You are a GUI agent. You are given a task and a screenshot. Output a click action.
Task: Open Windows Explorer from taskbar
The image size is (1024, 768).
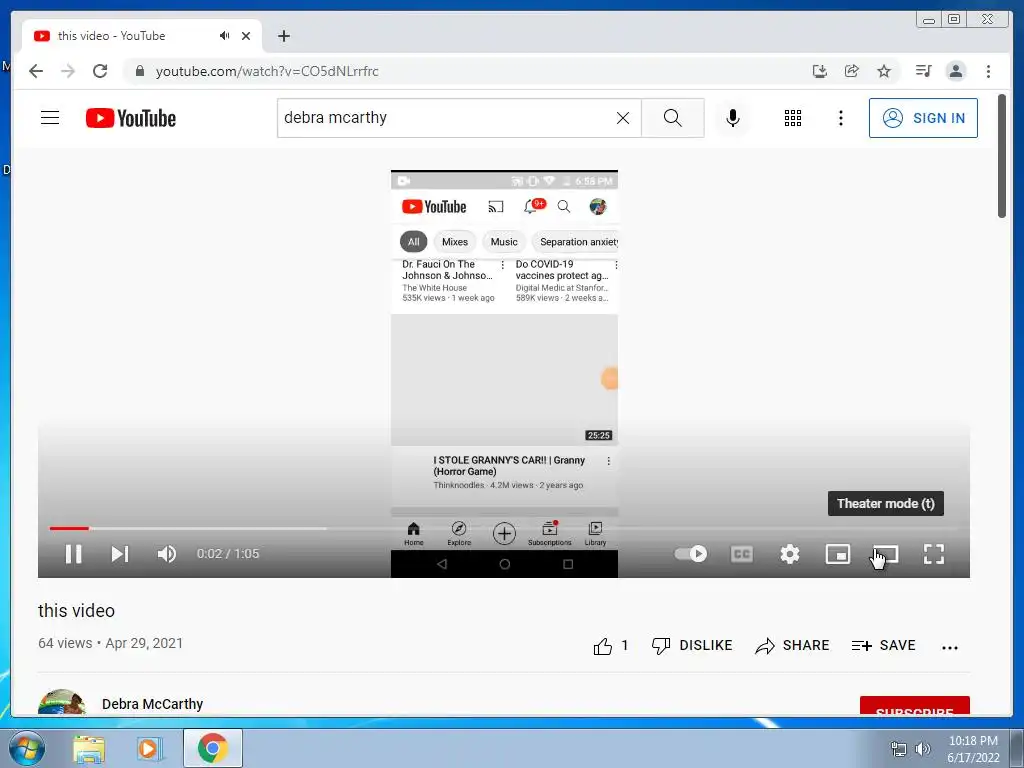89,748
